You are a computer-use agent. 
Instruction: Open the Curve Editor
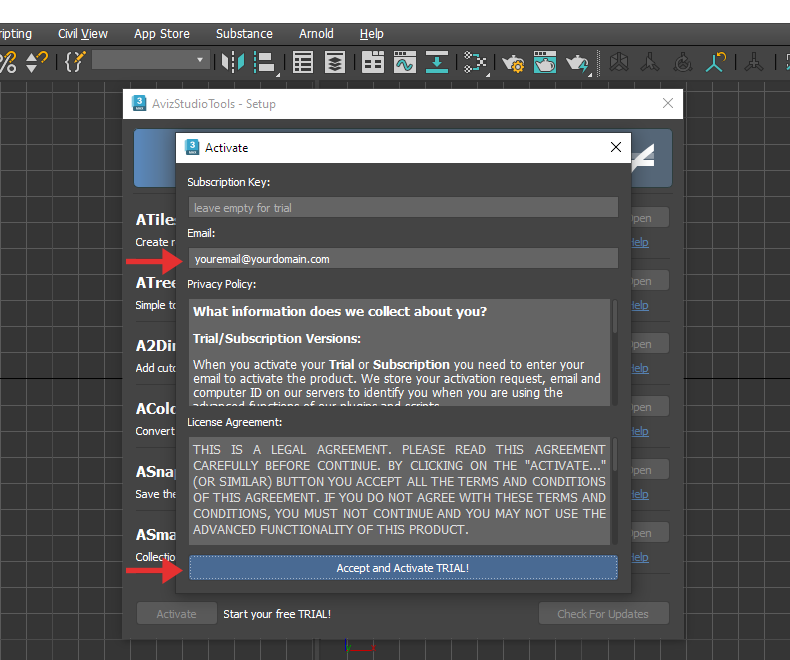(x=405, y=62)
